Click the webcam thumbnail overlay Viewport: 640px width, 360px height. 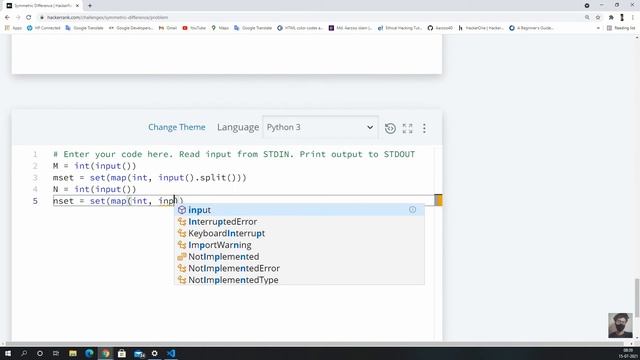tap(620, 325)
